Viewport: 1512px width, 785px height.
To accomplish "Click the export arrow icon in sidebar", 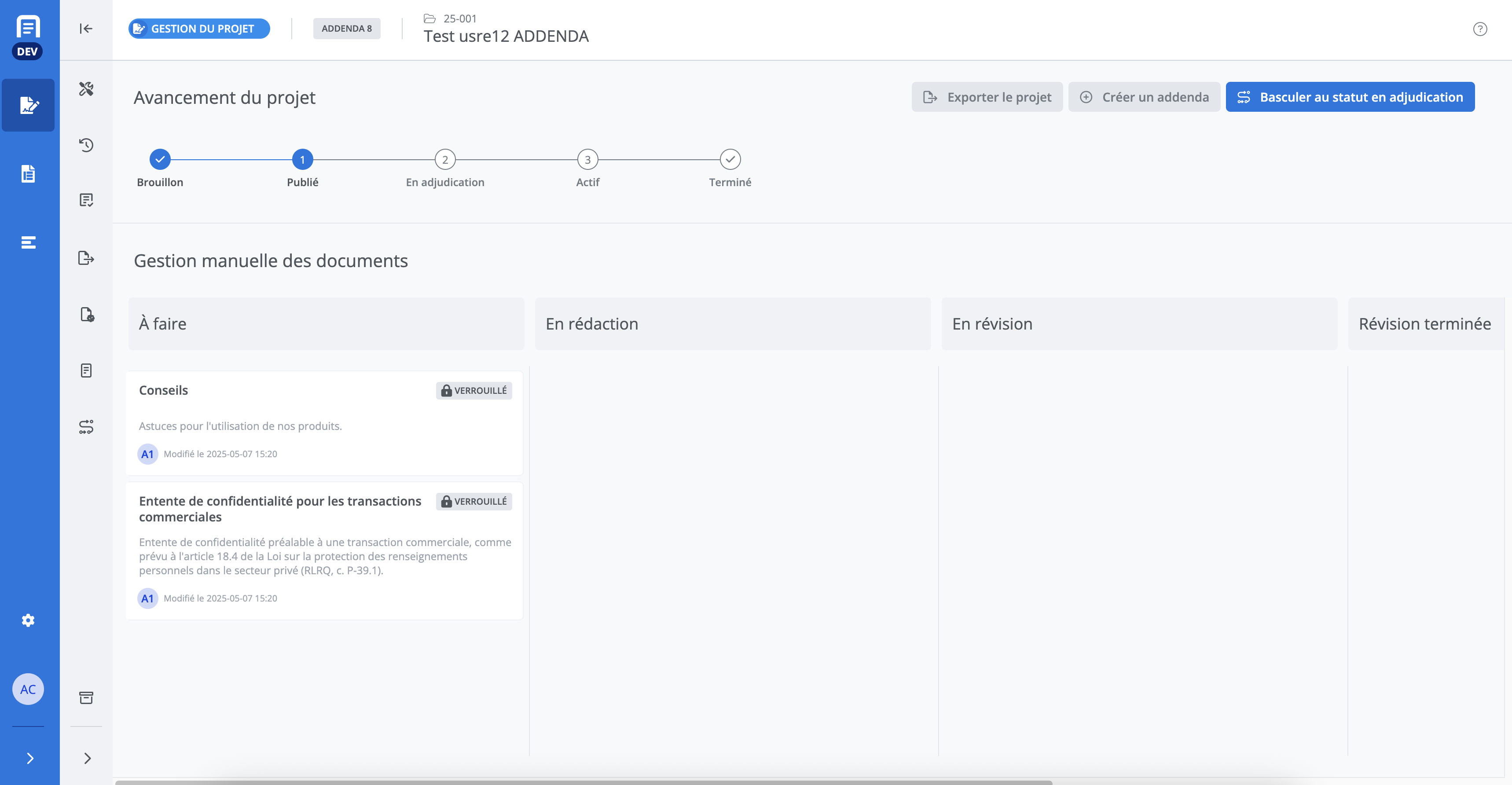I will (86, 258).
